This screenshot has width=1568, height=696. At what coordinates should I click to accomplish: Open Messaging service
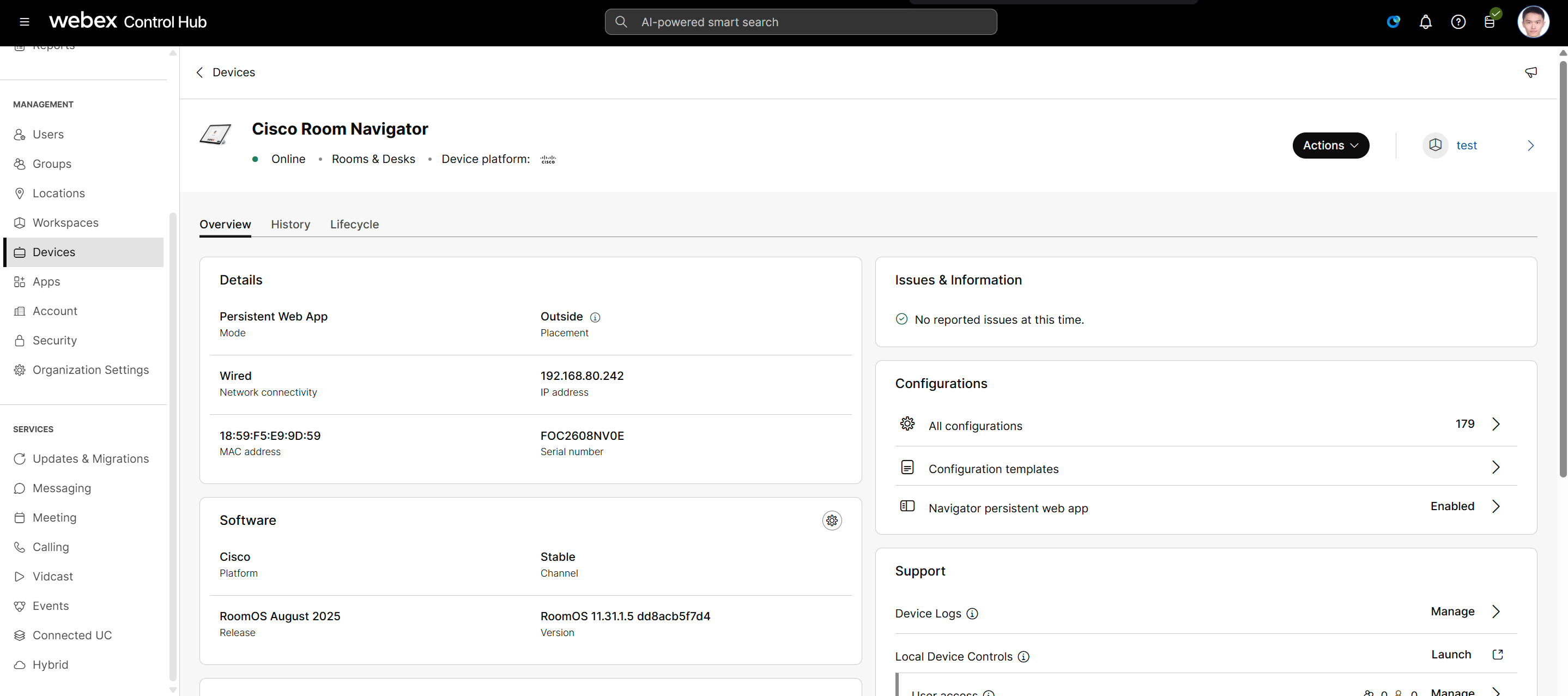coord(83,488)
